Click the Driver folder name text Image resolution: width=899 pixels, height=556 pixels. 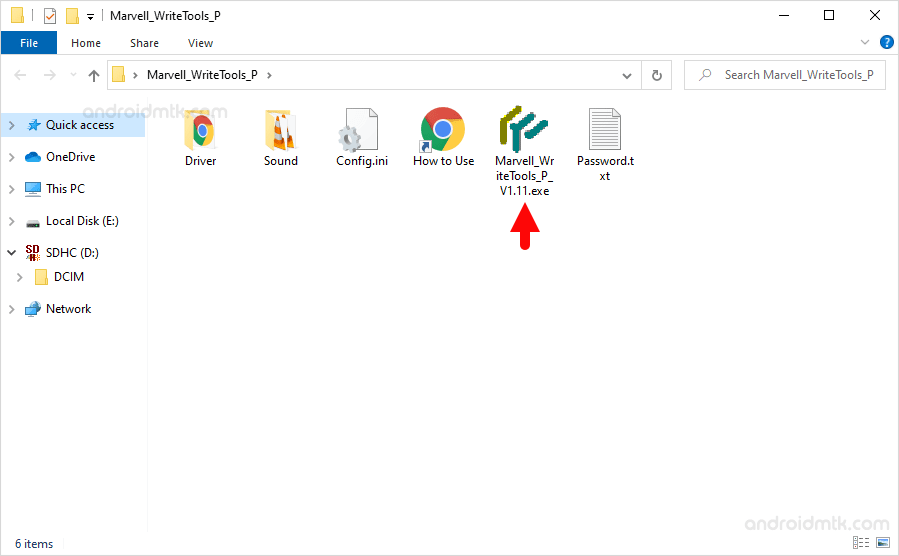click(200, 161)
